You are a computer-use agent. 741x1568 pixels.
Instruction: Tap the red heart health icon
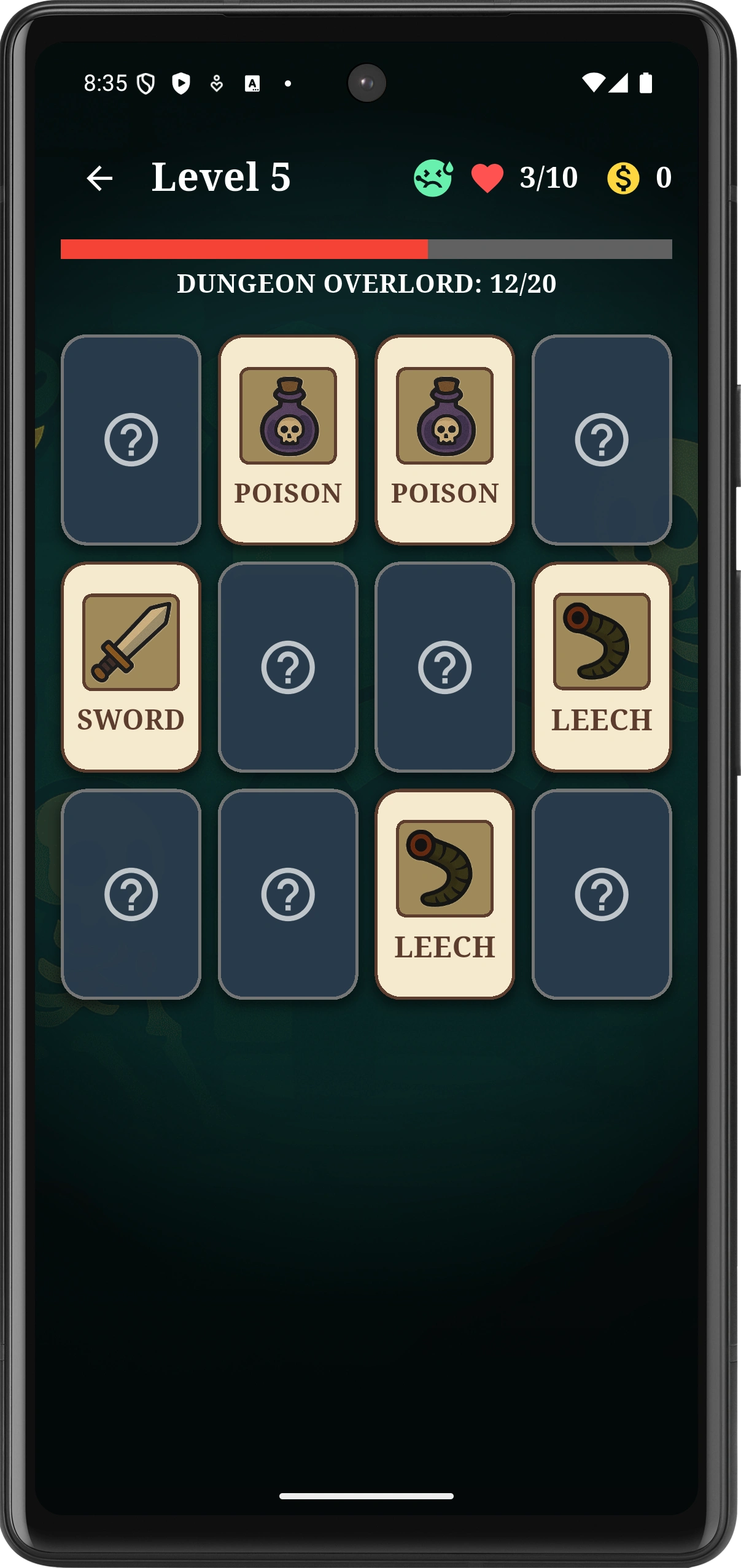tap(487, 179)
